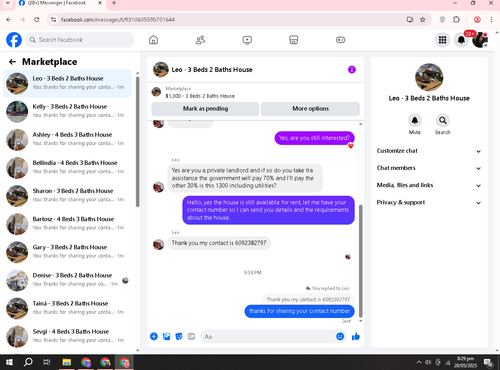Expand Customize chat section

[x=429, y=151]
